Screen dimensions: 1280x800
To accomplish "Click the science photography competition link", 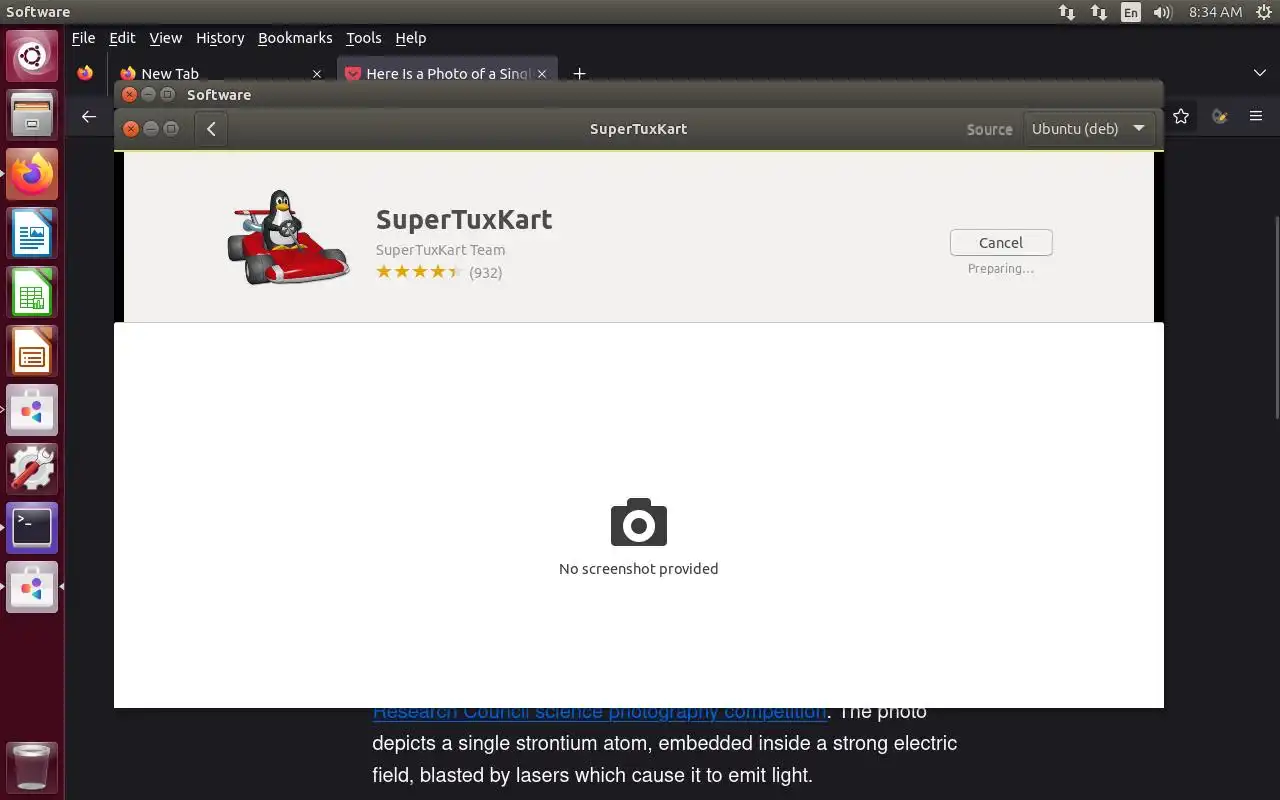I will [x=600, y=713].
